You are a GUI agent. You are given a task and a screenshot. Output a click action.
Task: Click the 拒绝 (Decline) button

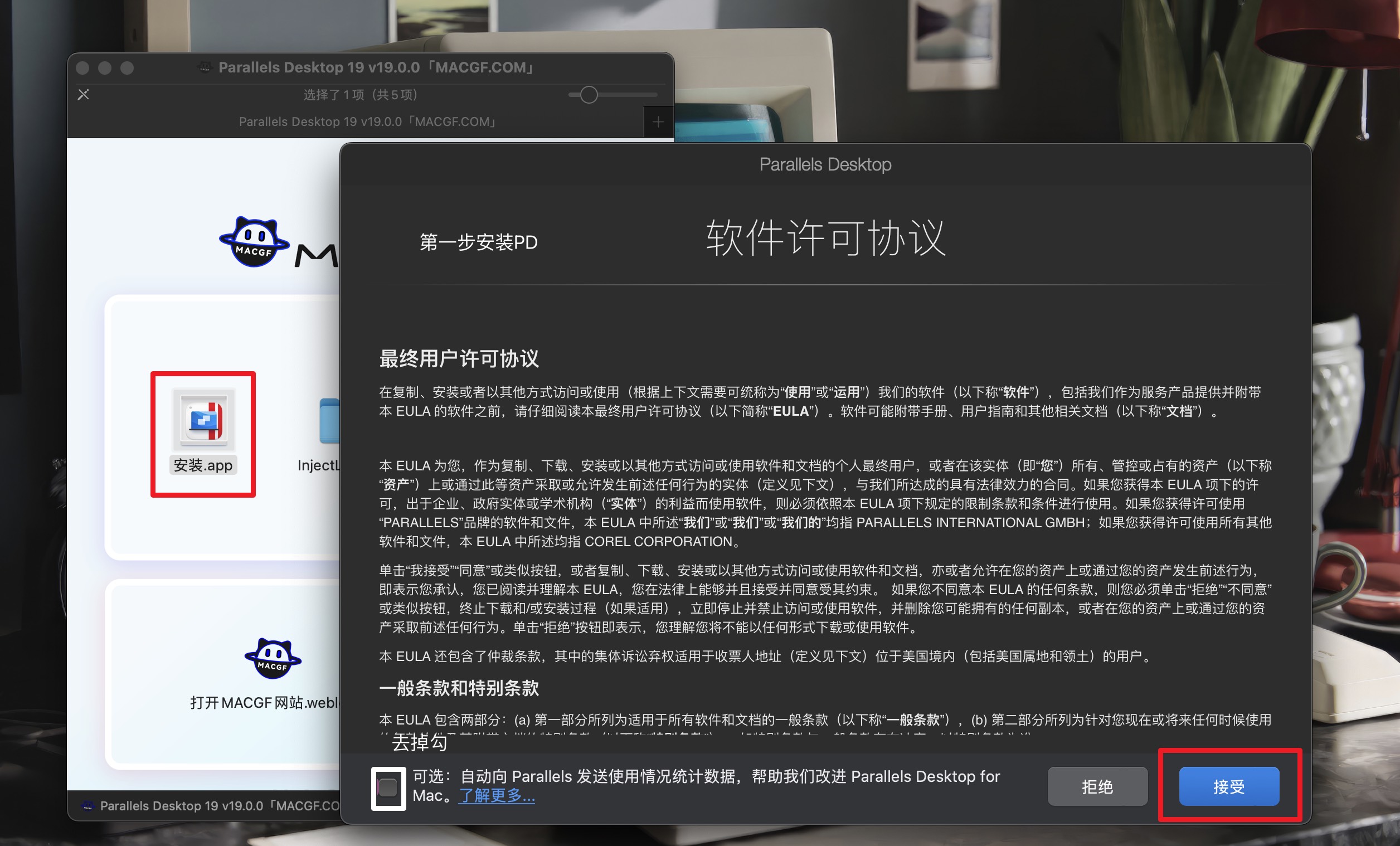point(1097,786)
